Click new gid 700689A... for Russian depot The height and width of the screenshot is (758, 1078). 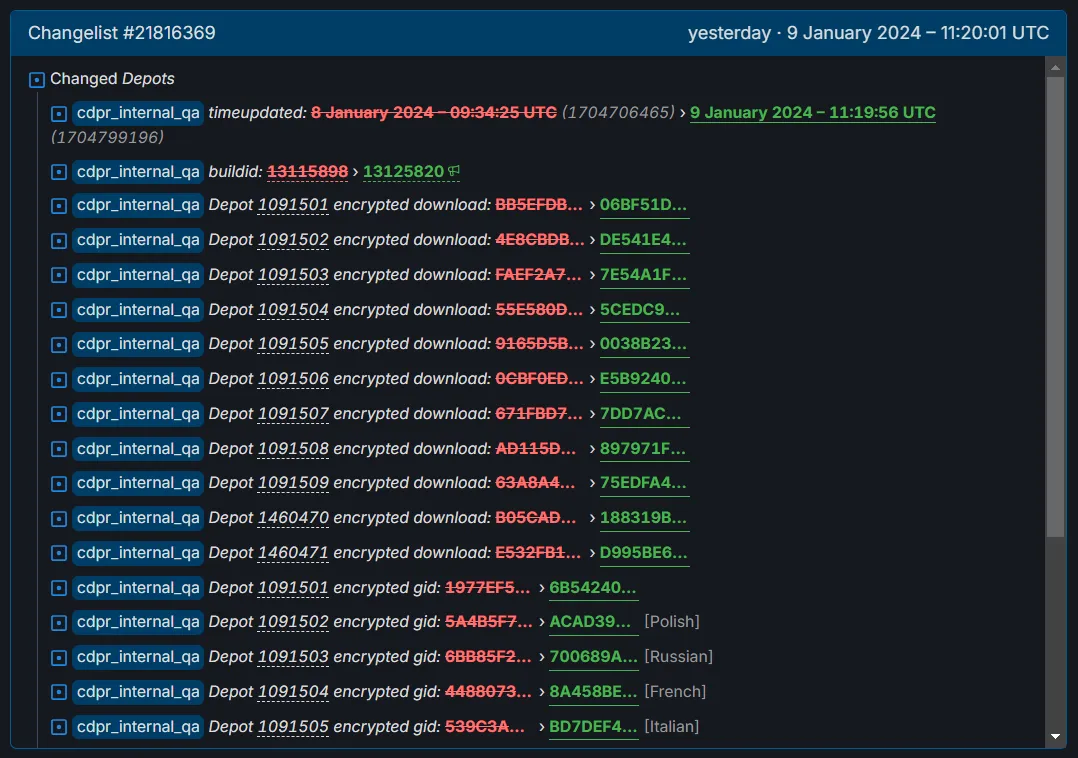593,657
